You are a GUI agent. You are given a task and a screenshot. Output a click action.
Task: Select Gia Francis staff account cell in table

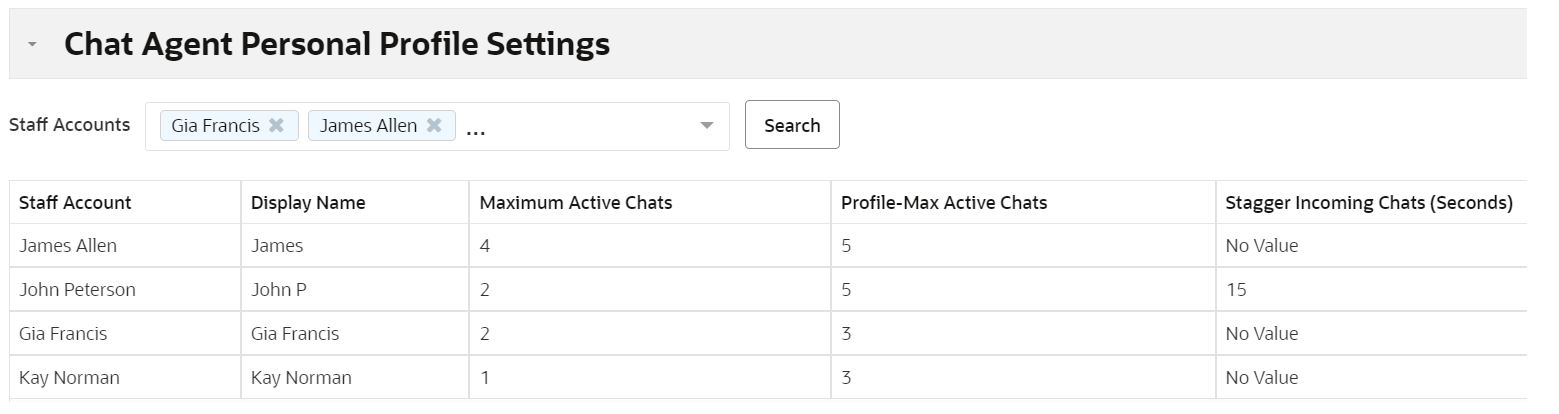pos(63,334)
